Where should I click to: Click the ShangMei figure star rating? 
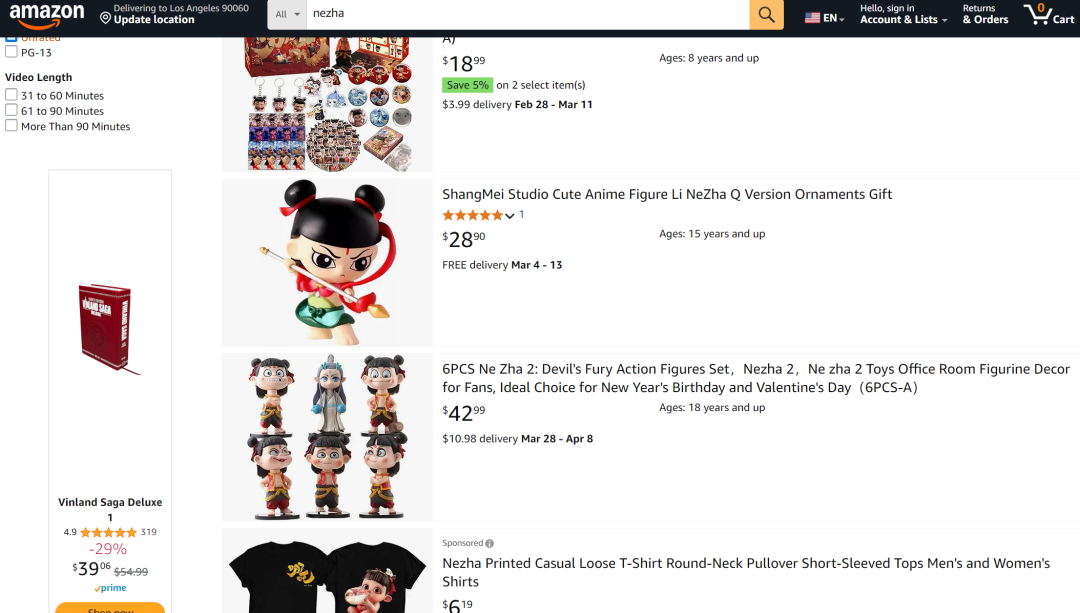[473, 215]
